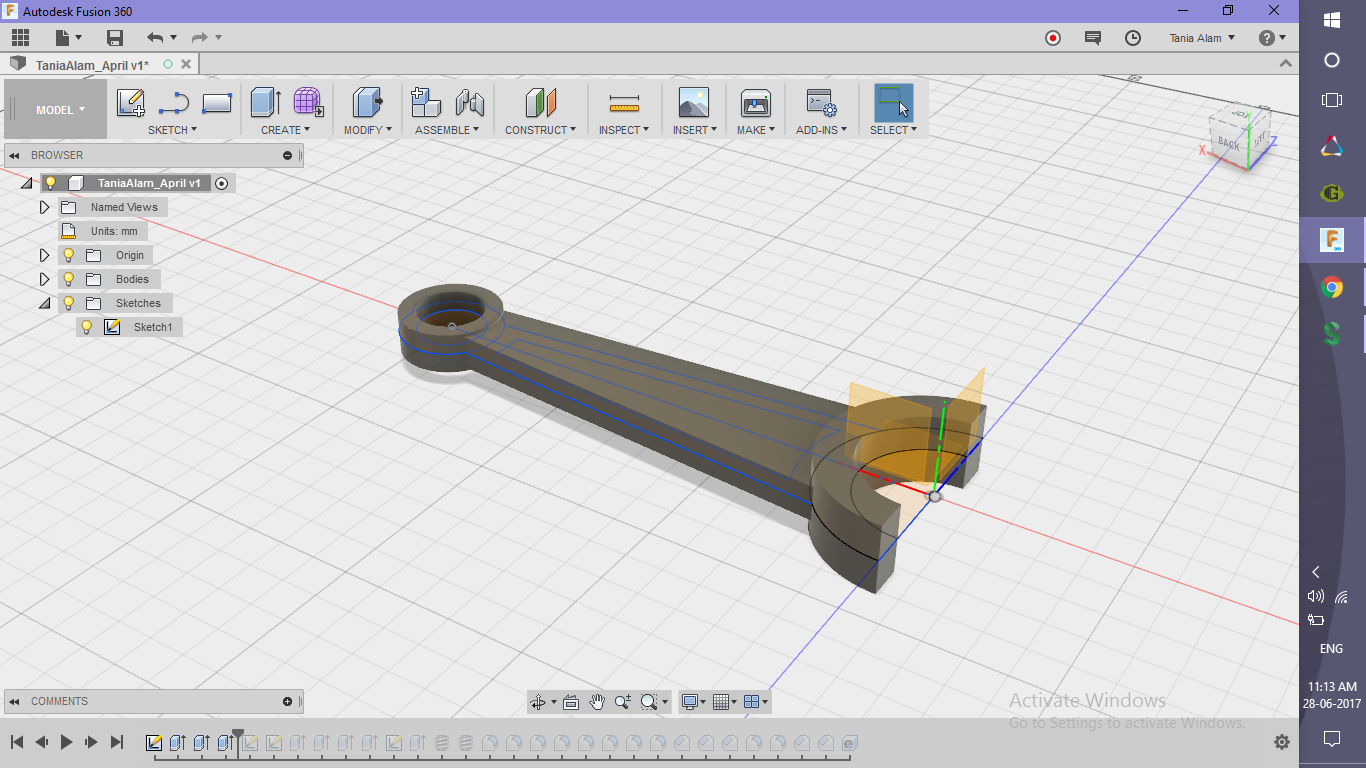
Task: Click the Measure inspect icon
Action: point(624,103)
